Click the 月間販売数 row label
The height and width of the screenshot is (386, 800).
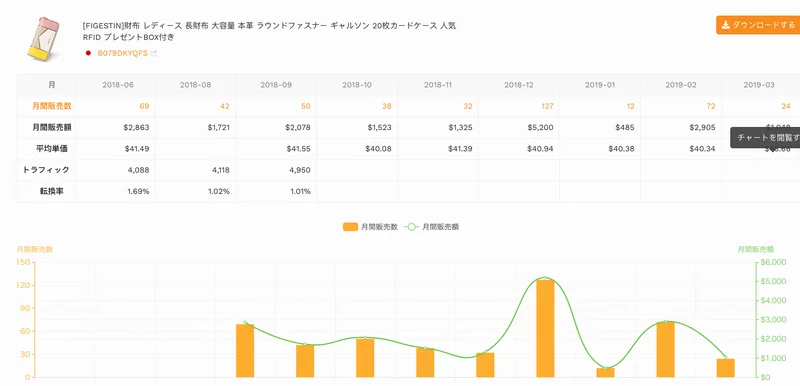point(52,106)
